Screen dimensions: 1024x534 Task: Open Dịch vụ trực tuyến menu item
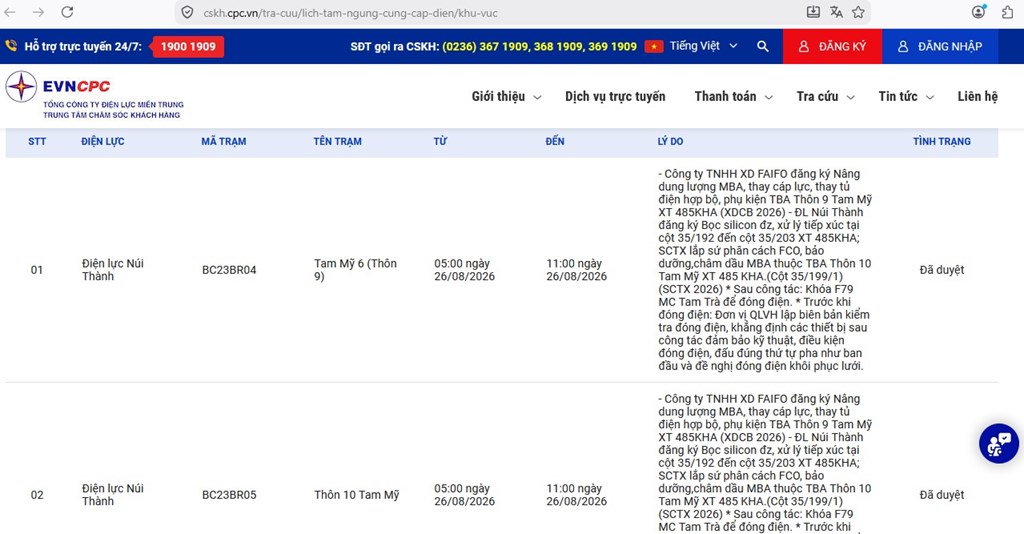[x=615, y=97]
